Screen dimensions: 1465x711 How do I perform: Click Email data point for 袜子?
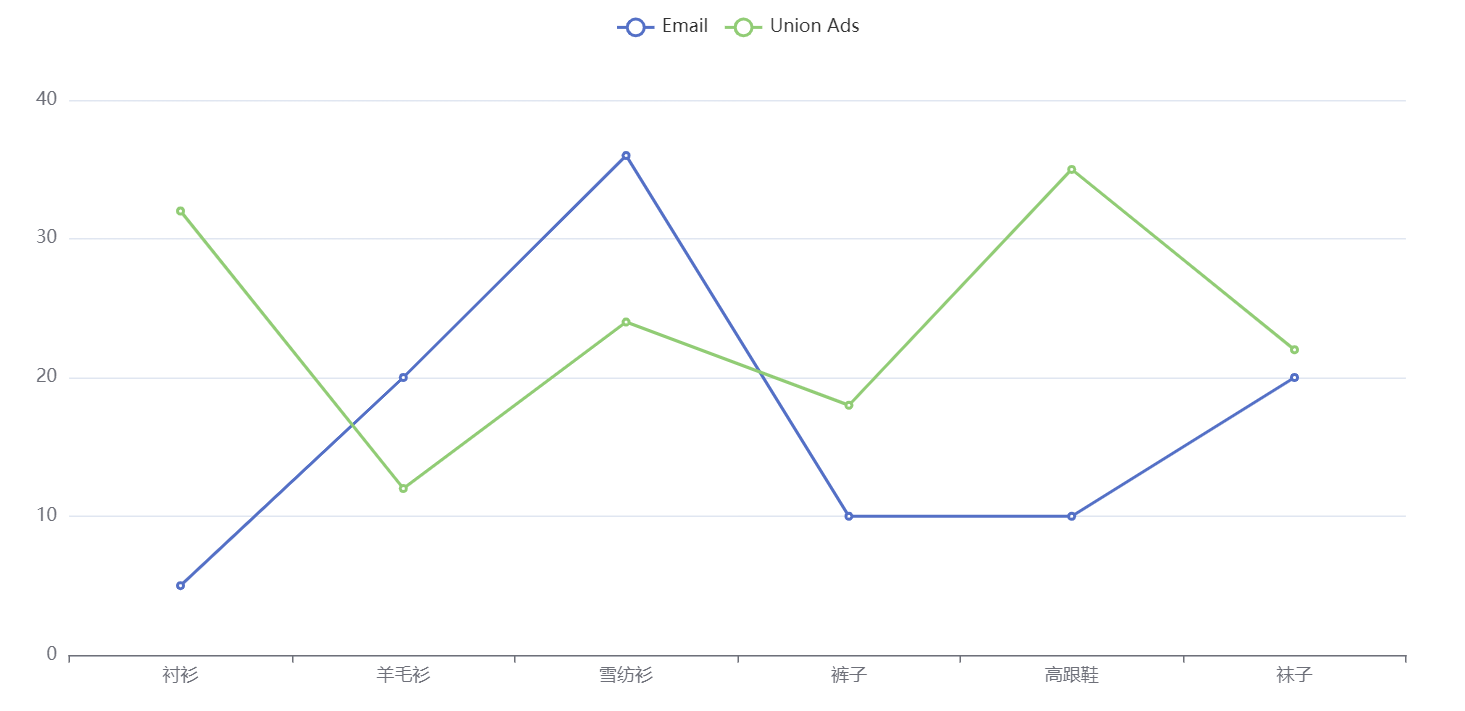click(x=1294, y=377)
